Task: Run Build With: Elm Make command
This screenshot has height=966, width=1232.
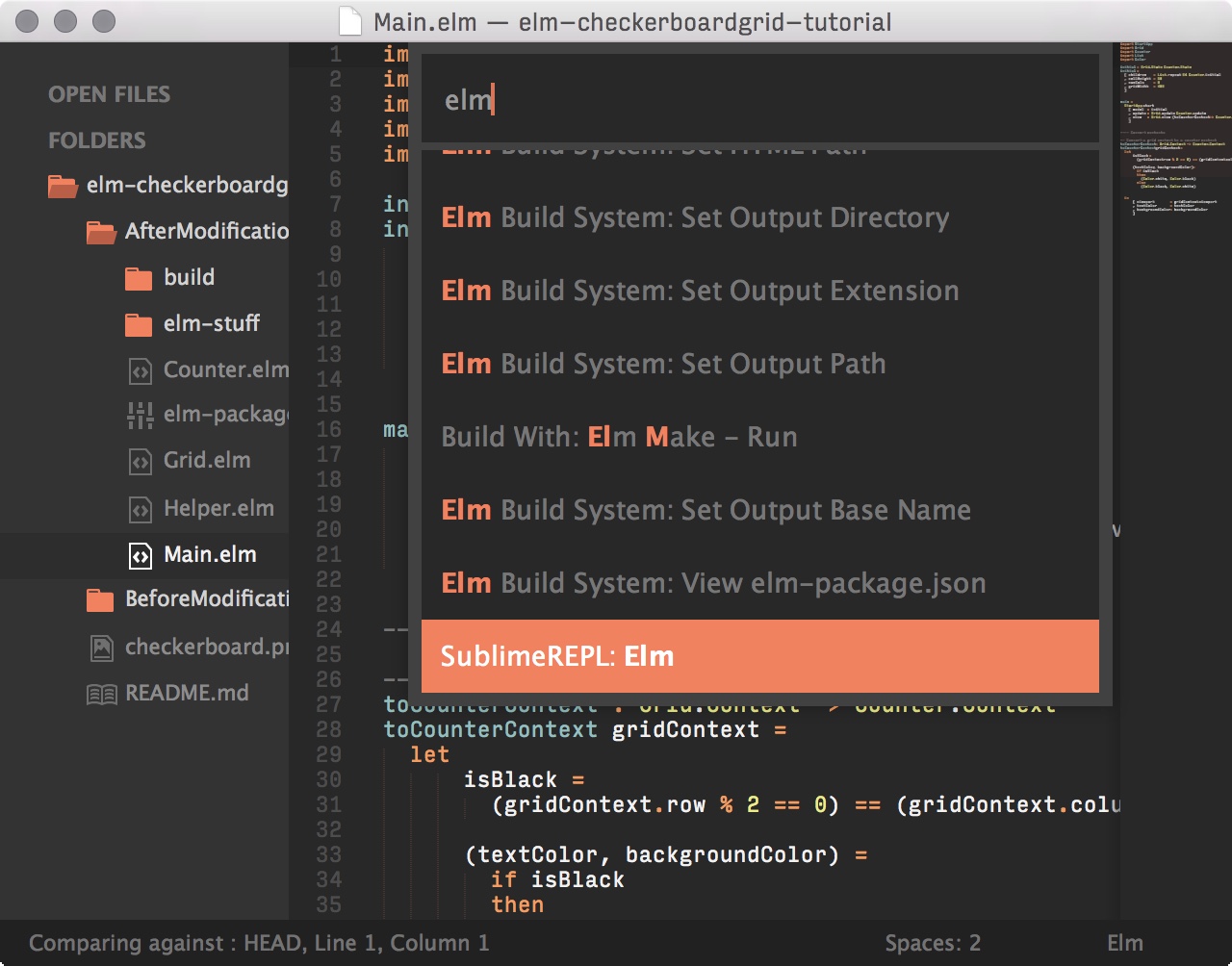Action: [619, 437]
